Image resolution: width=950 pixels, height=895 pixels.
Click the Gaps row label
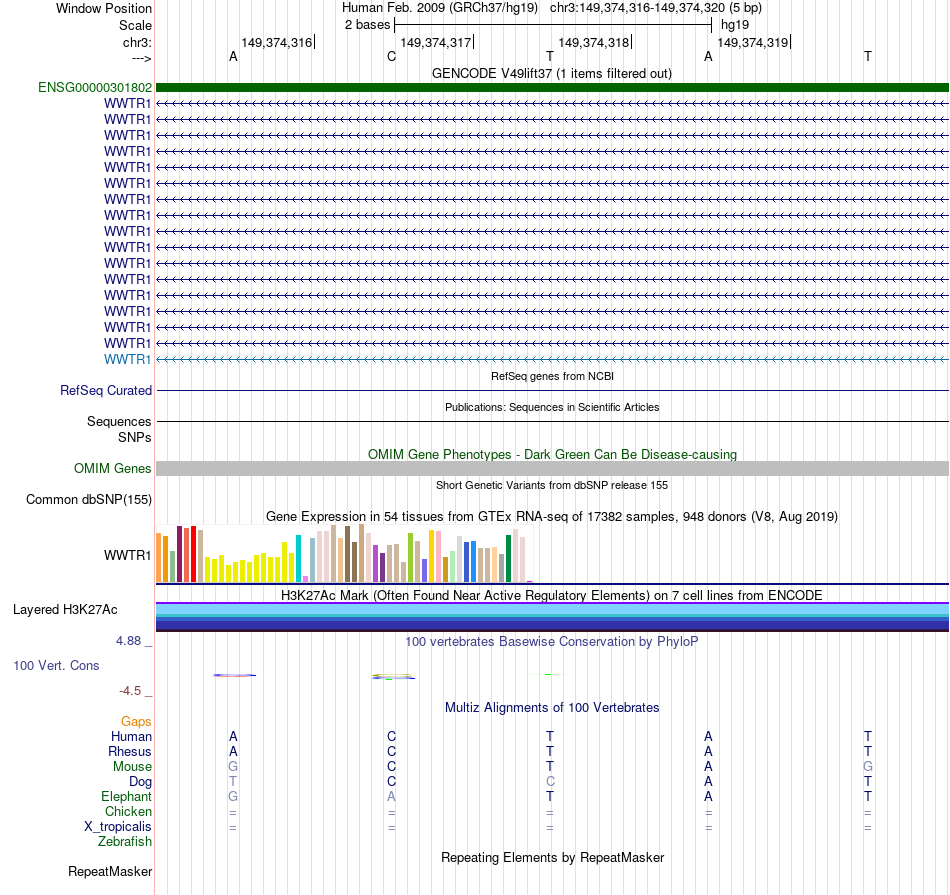pyautogui.click(x=136, y=721)
